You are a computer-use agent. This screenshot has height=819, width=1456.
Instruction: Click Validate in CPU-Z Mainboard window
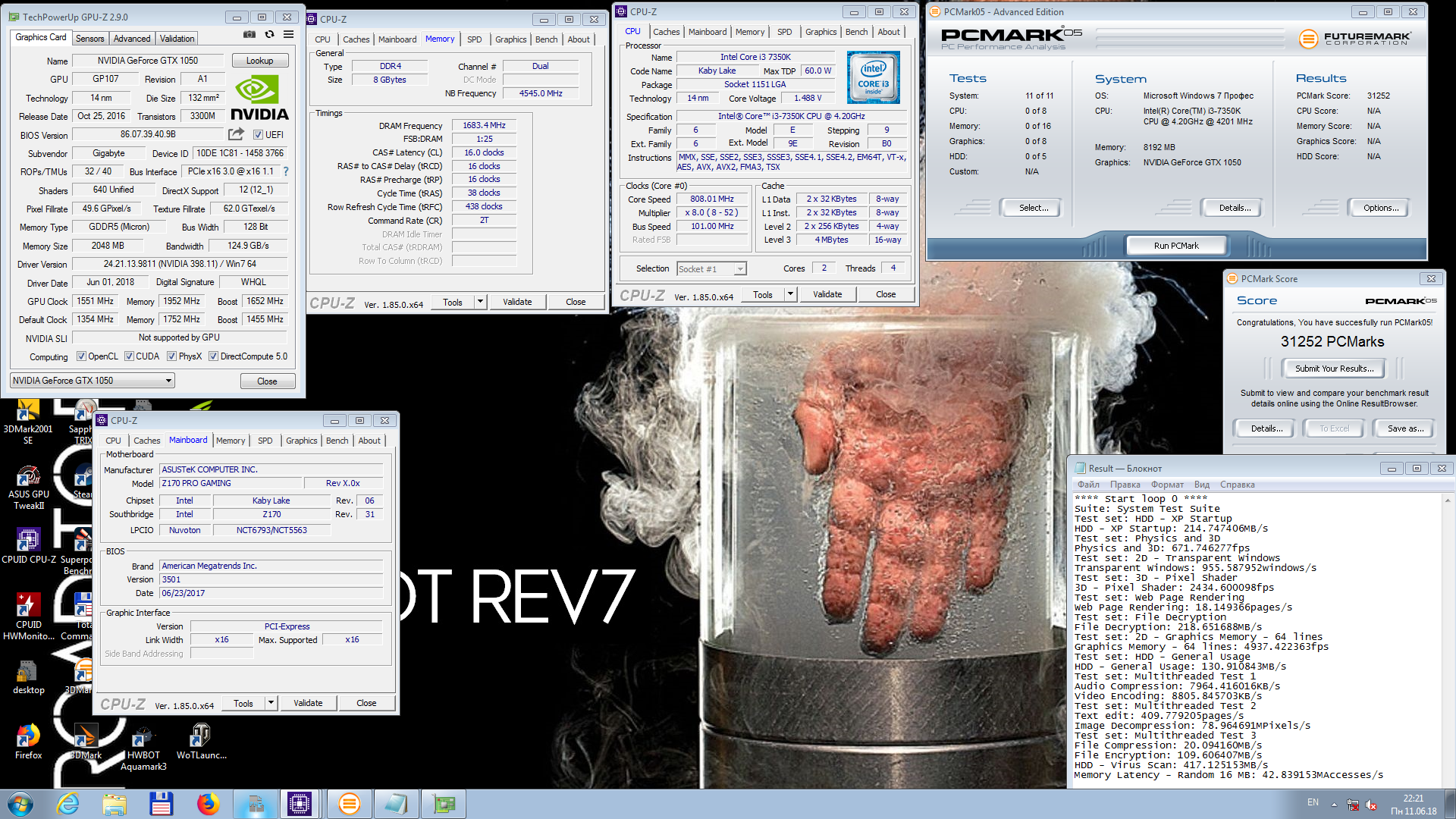[x=308, y=703]
